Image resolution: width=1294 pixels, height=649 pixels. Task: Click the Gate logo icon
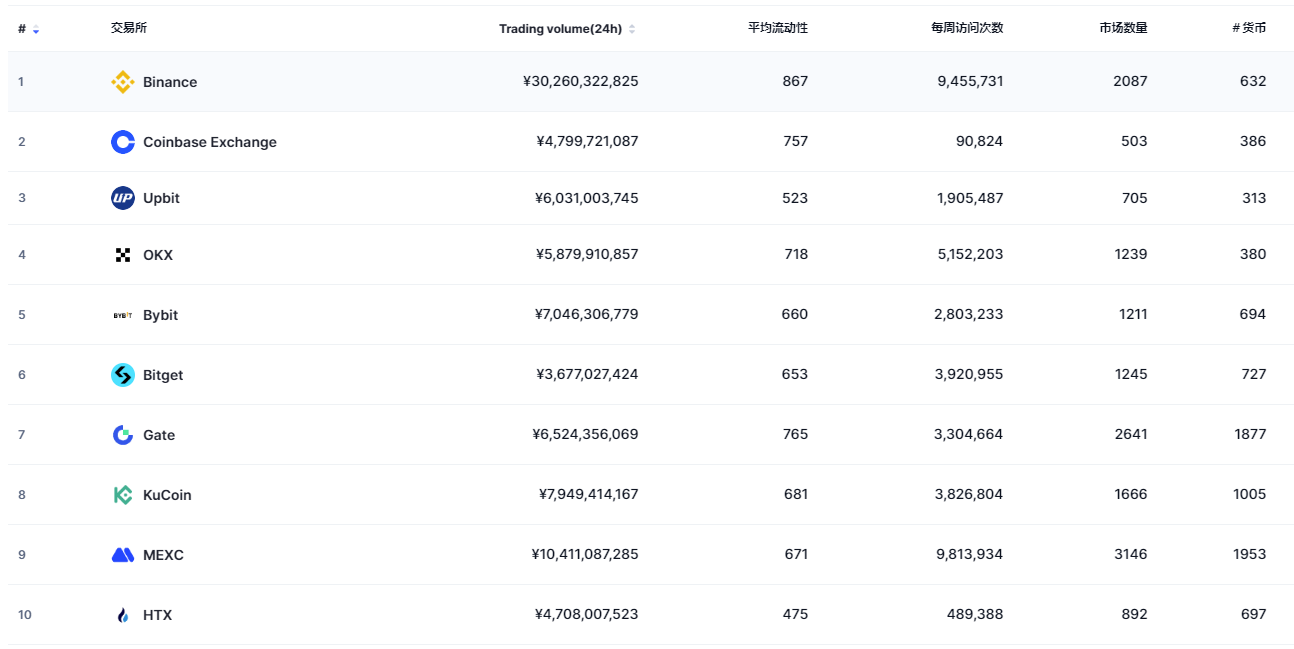(123, 435)
